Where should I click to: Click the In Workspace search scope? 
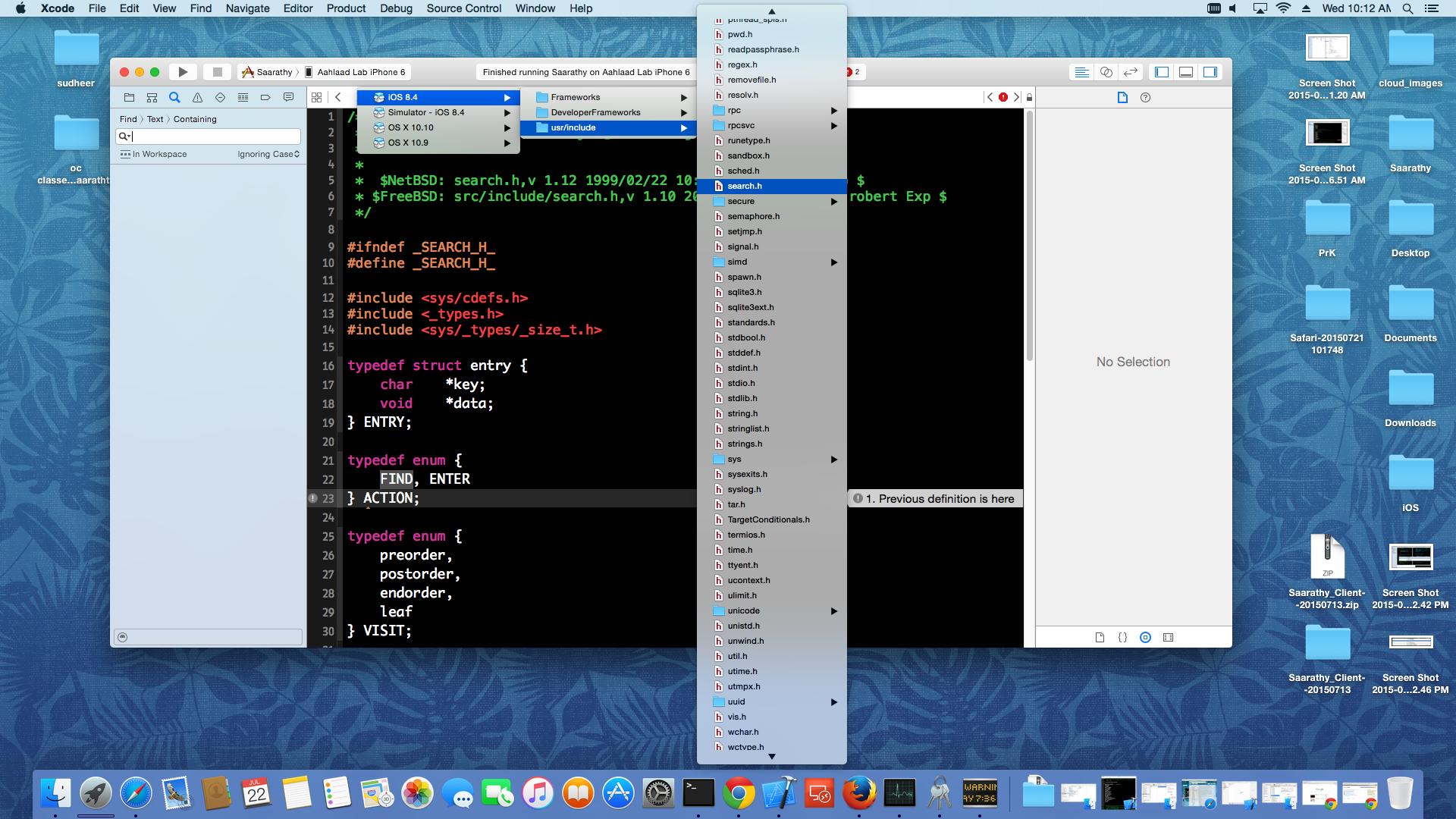point(153,154)
